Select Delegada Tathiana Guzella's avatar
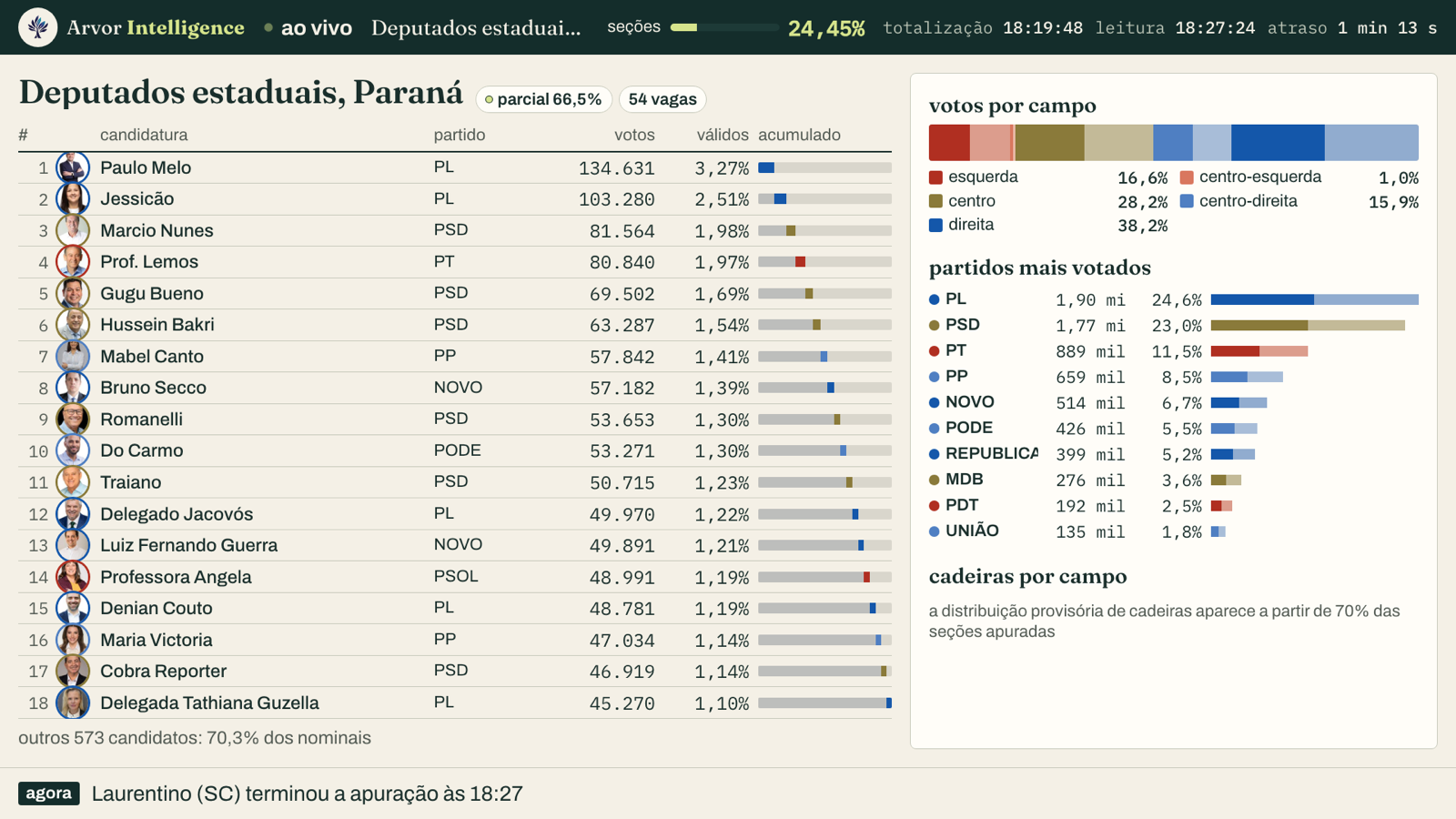1456x819 pixels. [73, 703]
